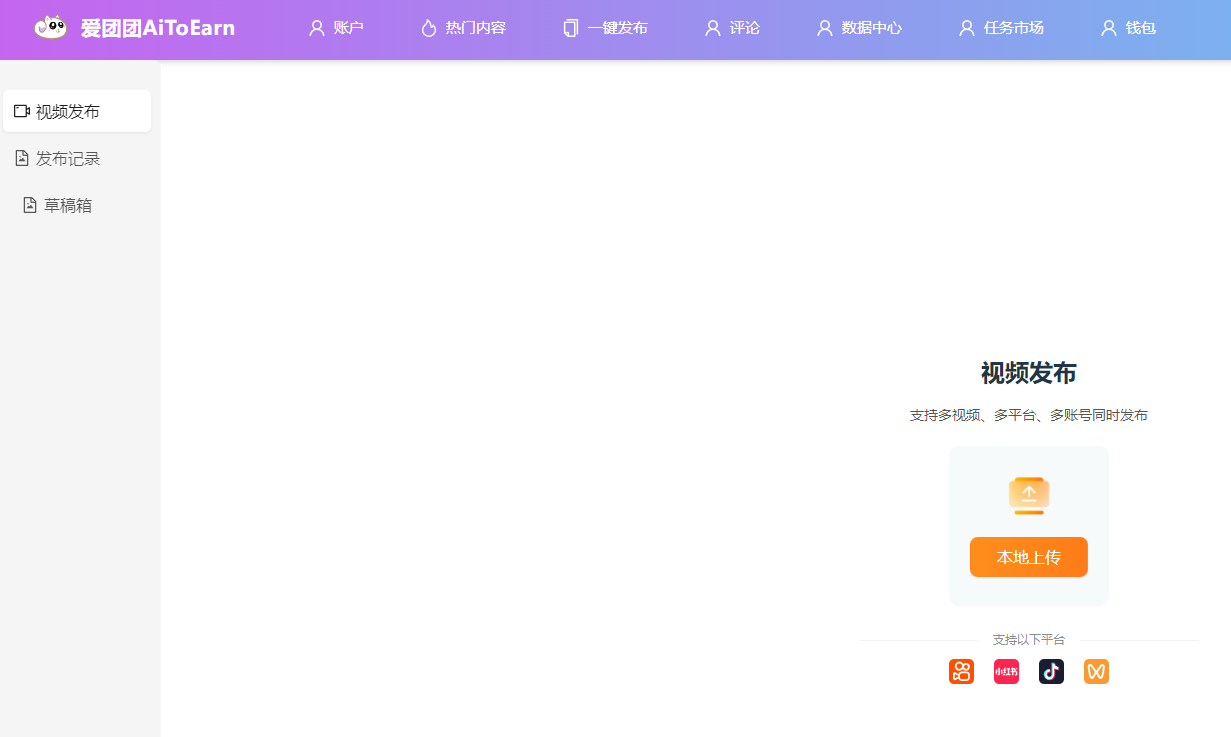This screenshot has width=1231, height=737.
Task: Click the flame icon beside 热门内容
Action: click(x=429, y=28)
